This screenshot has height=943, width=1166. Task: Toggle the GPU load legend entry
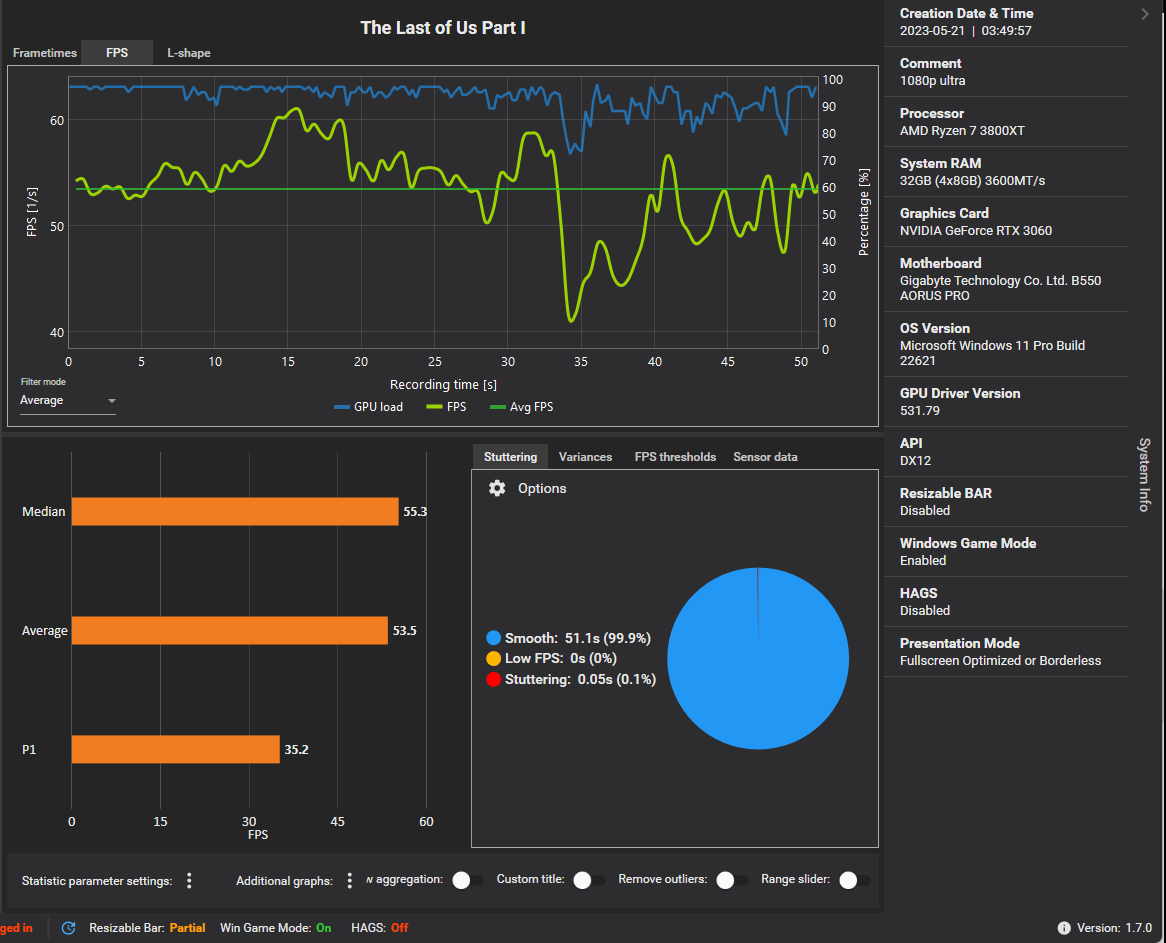point(369,407)
